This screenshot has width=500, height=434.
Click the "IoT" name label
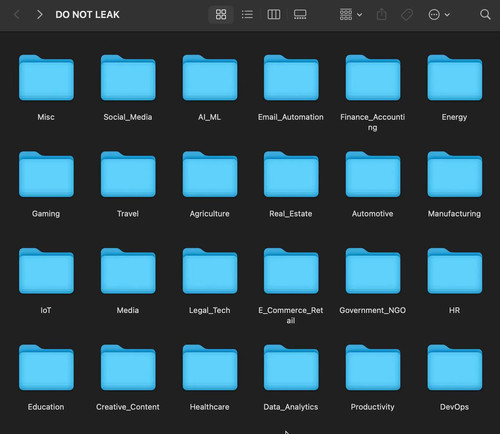[46, 310]
